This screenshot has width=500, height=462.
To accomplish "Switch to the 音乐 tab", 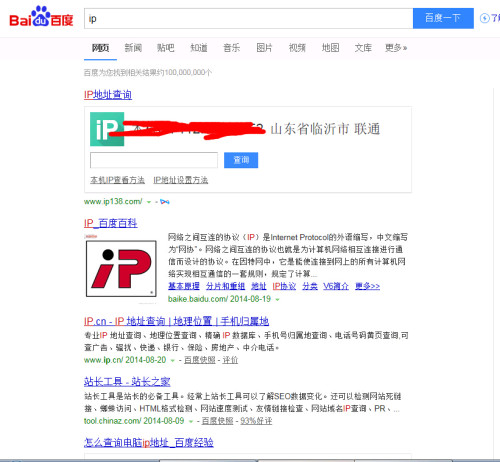I will [x=231, y=48].
